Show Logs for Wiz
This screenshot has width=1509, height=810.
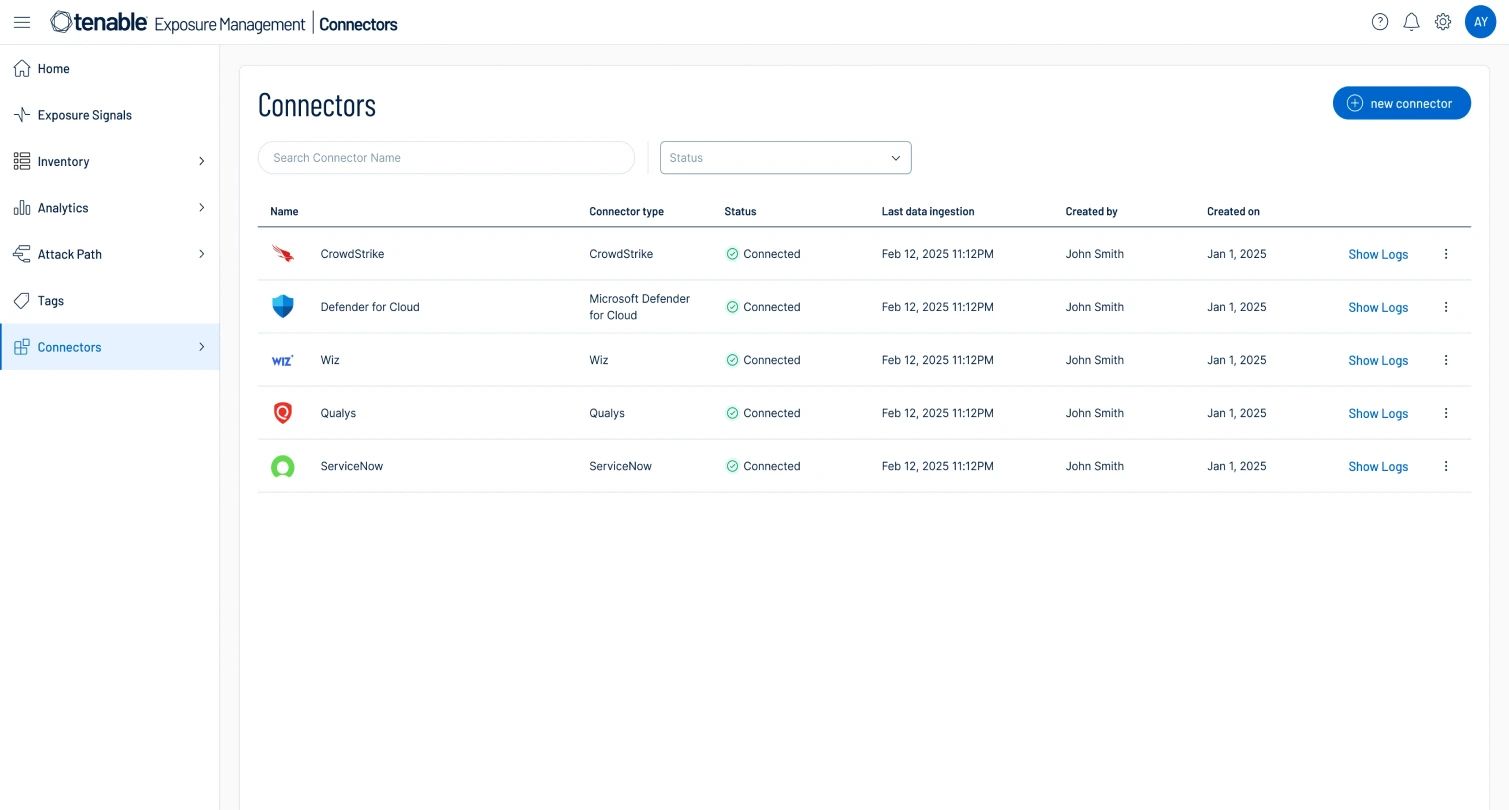coord(1378,360)
